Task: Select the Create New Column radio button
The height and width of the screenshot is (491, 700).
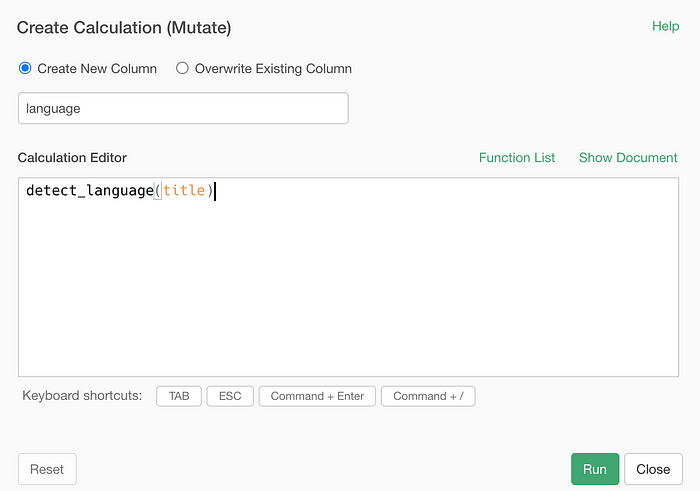Action: coord(25,68)
